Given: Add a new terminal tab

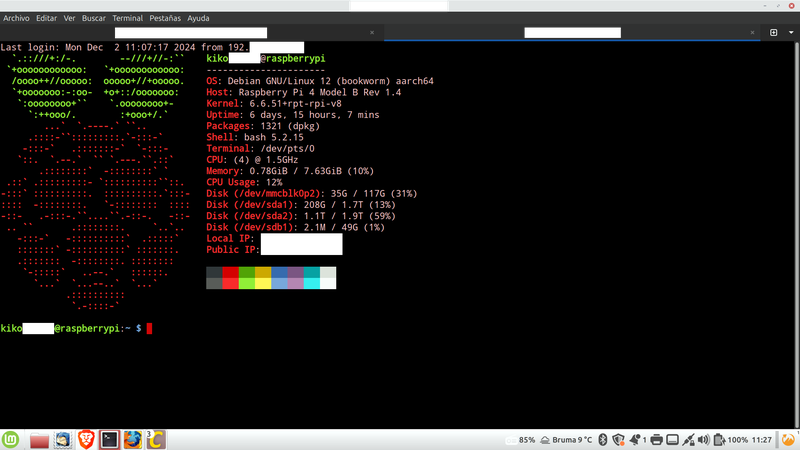Looking at the screenshot, I should coord(773,32).
